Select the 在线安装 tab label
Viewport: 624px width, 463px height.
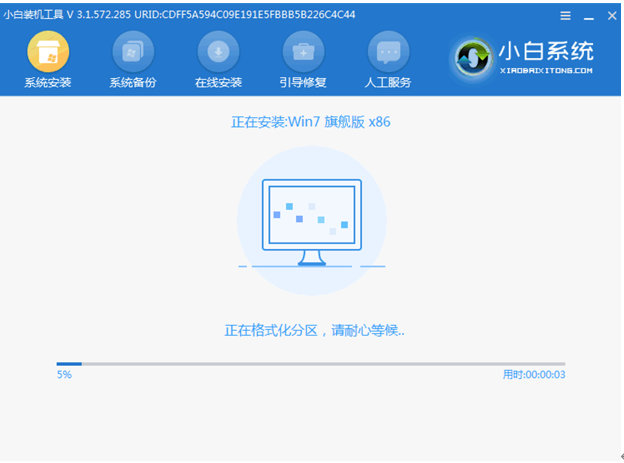[x=218, y=82]
